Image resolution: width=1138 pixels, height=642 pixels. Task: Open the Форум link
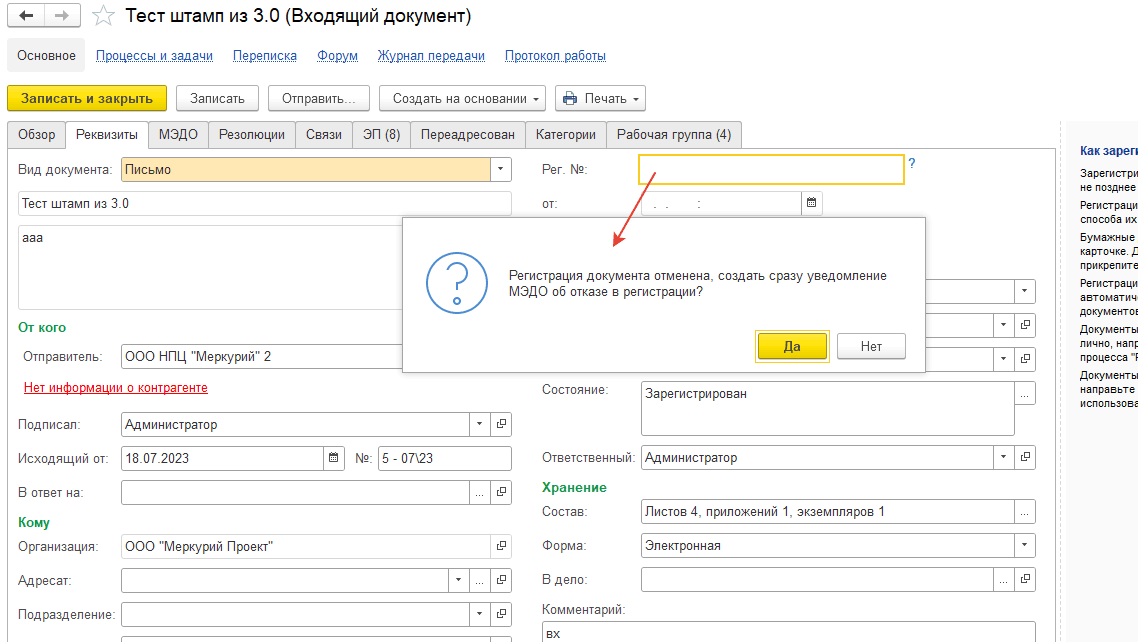tap(337, 56)
